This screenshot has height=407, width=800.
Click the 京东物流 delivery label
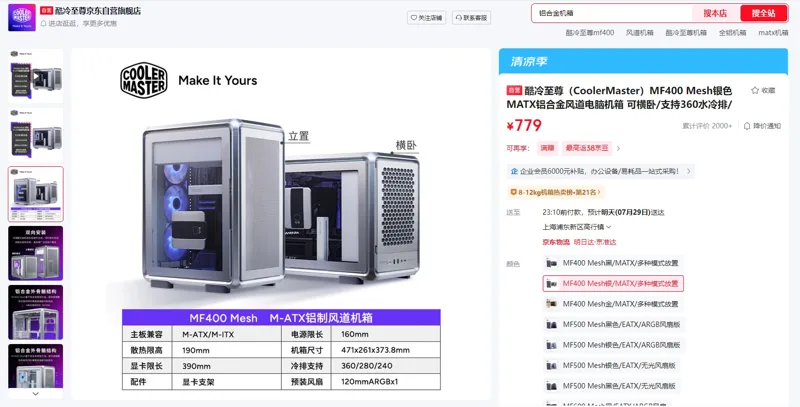[556, 242]
